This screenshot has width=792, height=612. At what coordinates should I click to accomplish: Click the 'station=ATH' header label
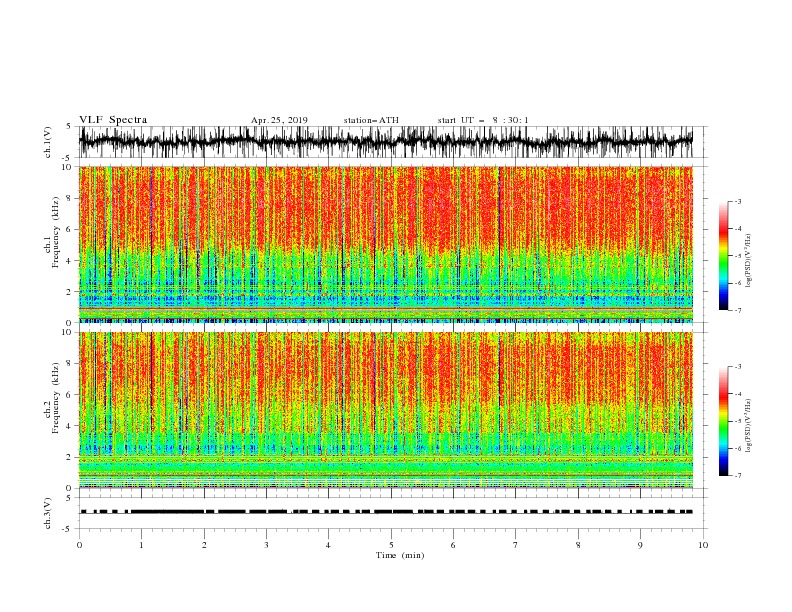[x=371, y=120]
